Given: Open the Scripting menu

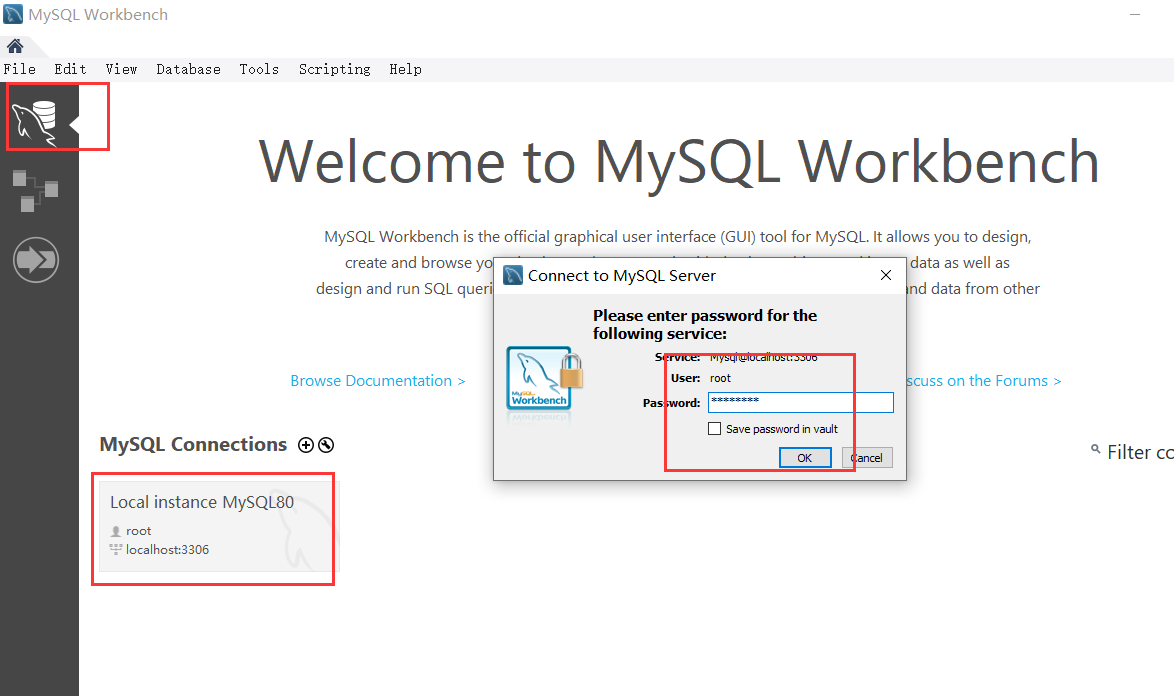Looking at the screenshot, I should coord(335,69).
